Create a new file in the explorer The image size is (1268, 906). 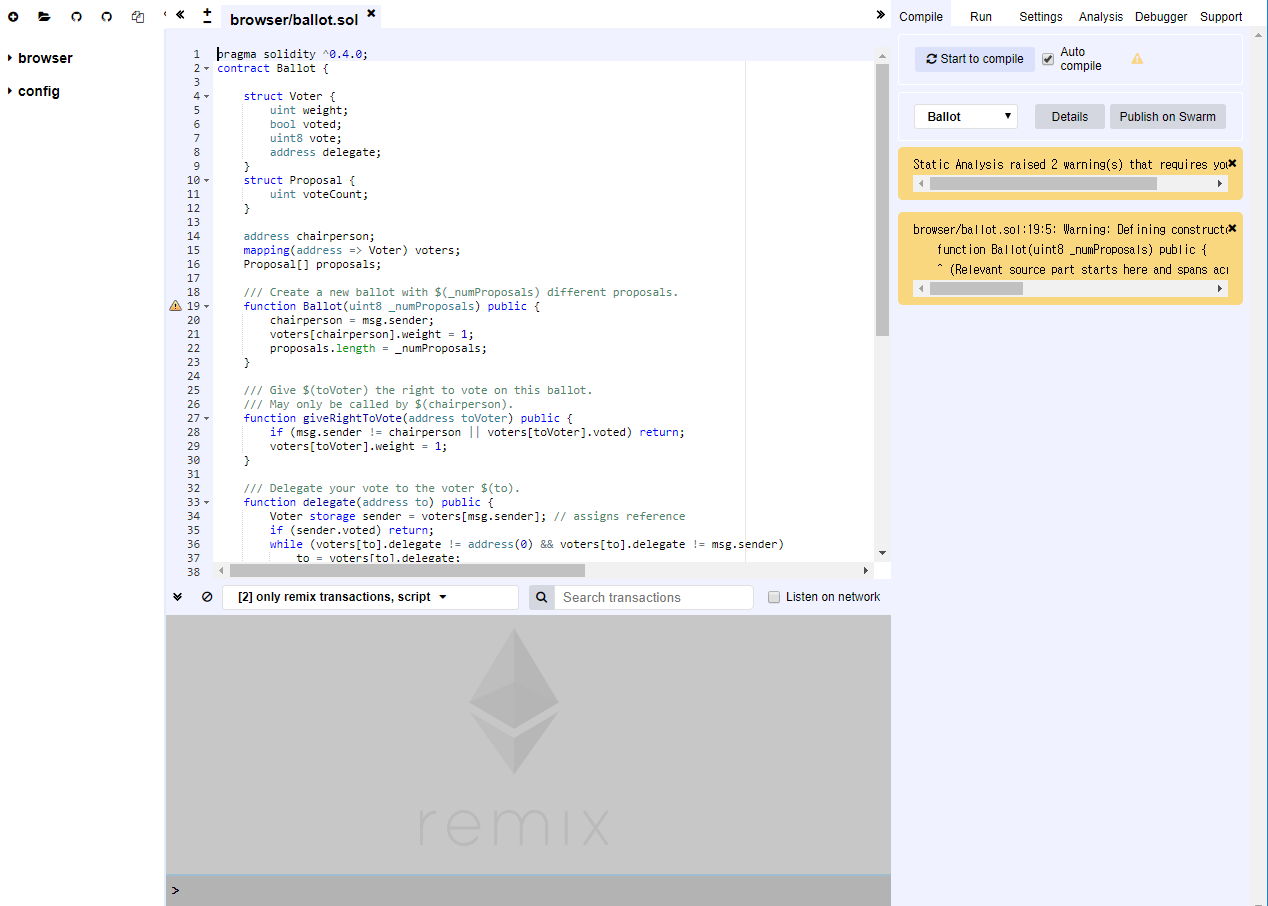13,17
